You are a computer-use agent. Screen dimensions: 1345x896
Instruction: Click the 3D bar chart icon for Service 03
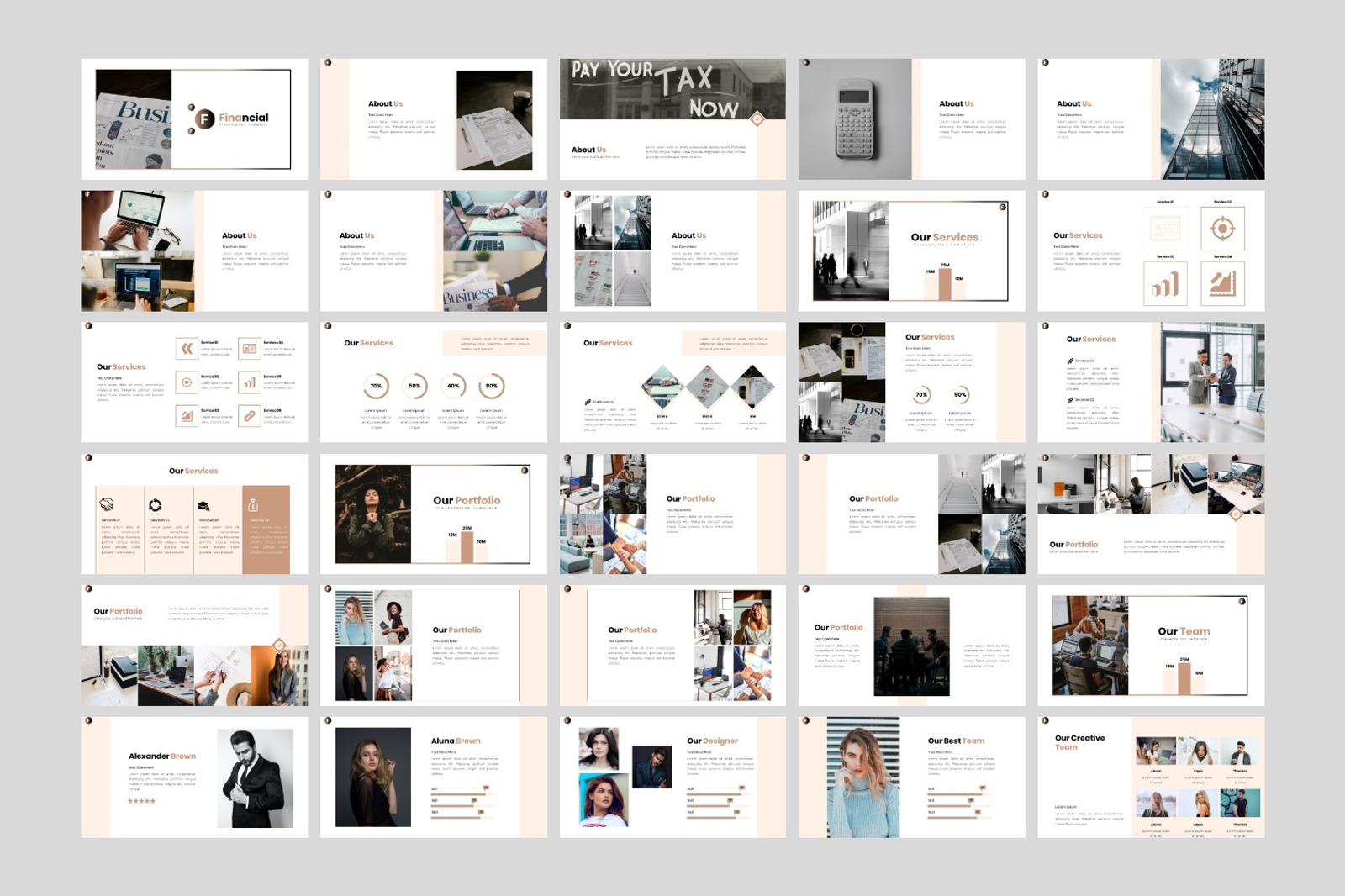pyautogui.click(x=1165, y=284)
